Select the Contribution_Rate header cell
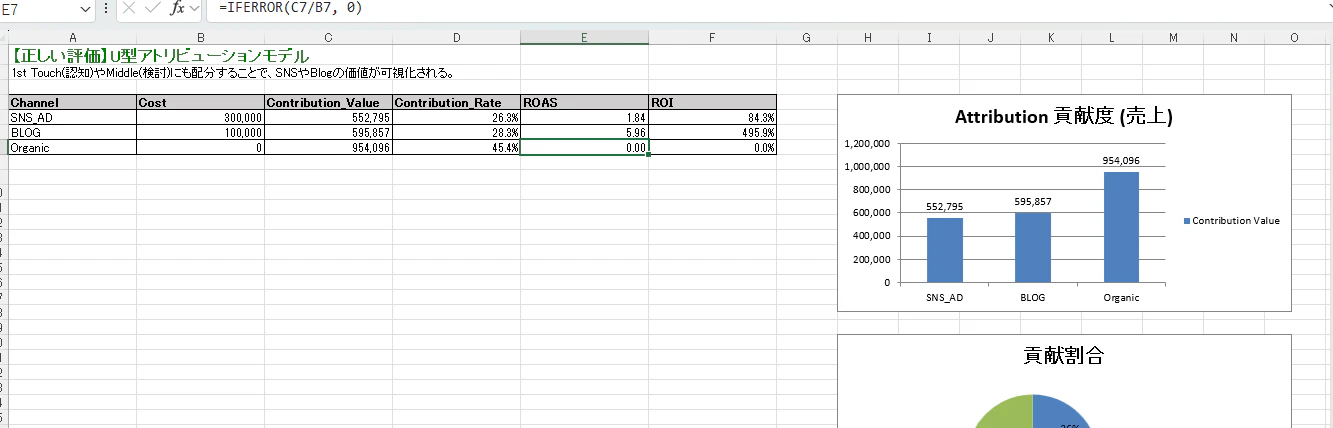The height and width of the screenshot is (428, 1333). point(456,102)
